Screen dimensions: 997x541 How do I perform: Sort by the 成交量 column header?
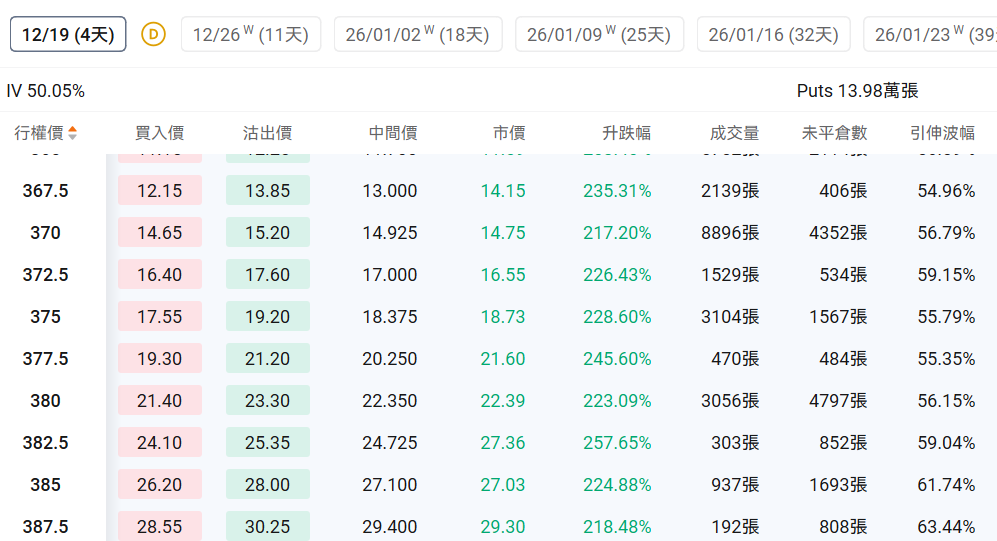[734, 133]
